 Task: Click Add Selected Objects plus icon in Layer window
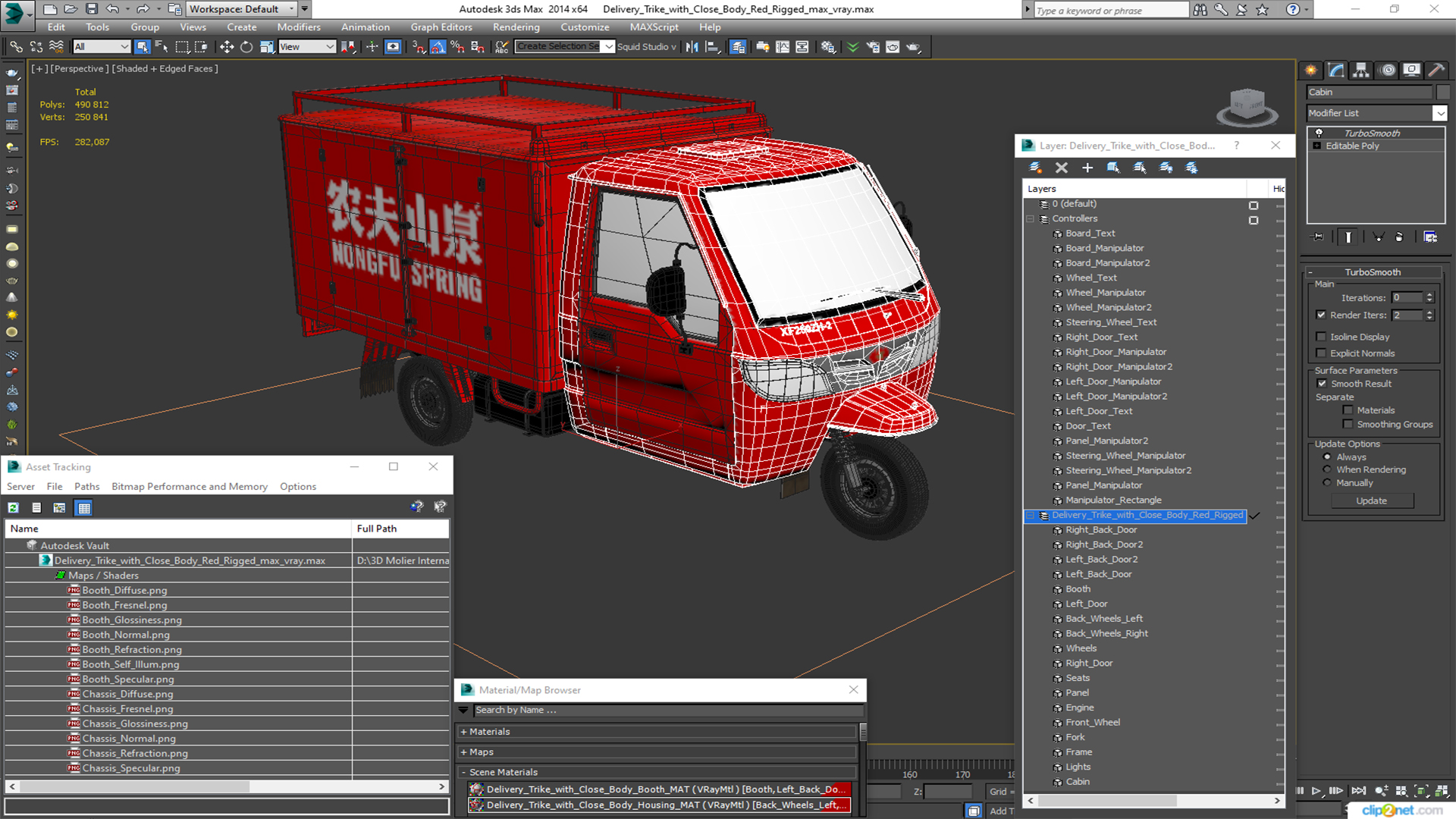1087,168
